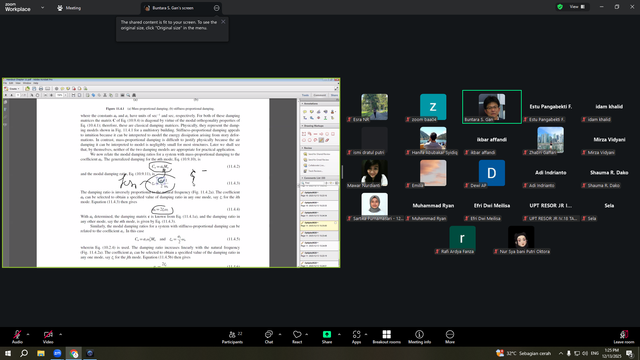Switch to the Meeting tab
Image resolution: width=640 pixels, height=360 pixels.
[69, 8]
